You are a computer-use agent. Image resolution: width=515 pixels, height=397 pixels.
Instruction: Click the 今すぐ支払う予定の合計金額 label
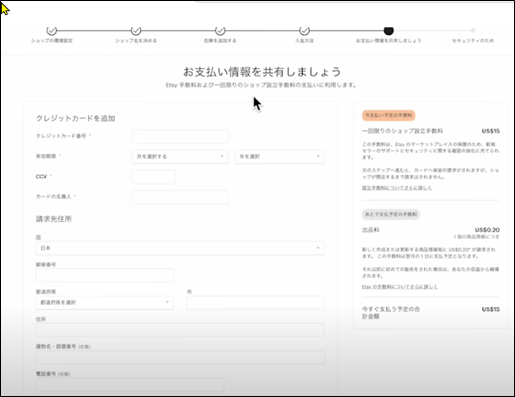pos(391,313)
